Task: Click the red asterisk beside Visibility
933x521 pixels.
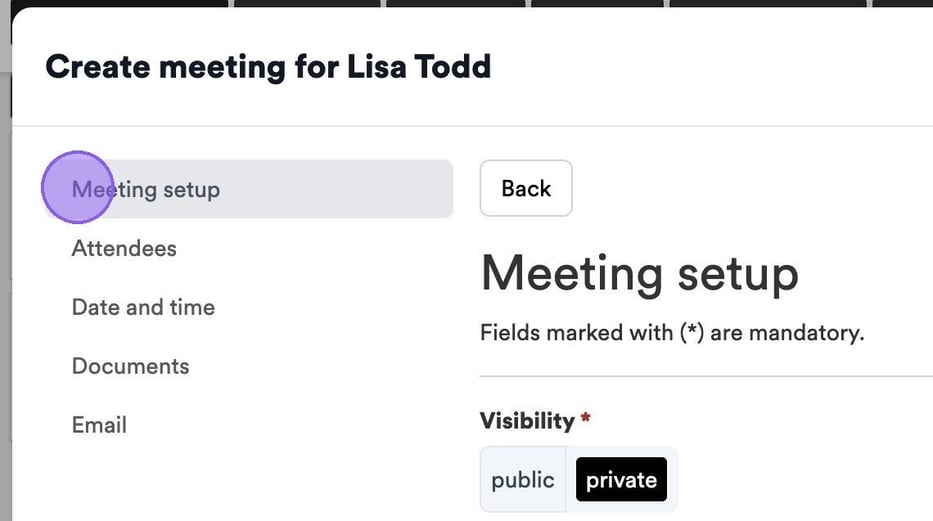Action: (x=586, y=418)
